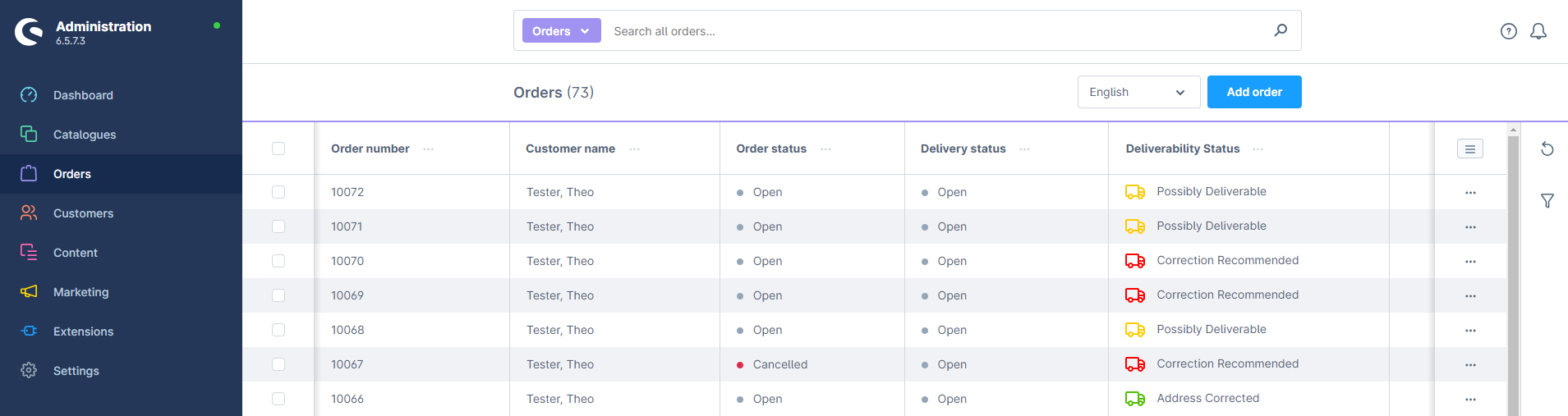
Task: Toggle the select-all orders checkbox
Action: pyautogui.click(x=278, y=149)
